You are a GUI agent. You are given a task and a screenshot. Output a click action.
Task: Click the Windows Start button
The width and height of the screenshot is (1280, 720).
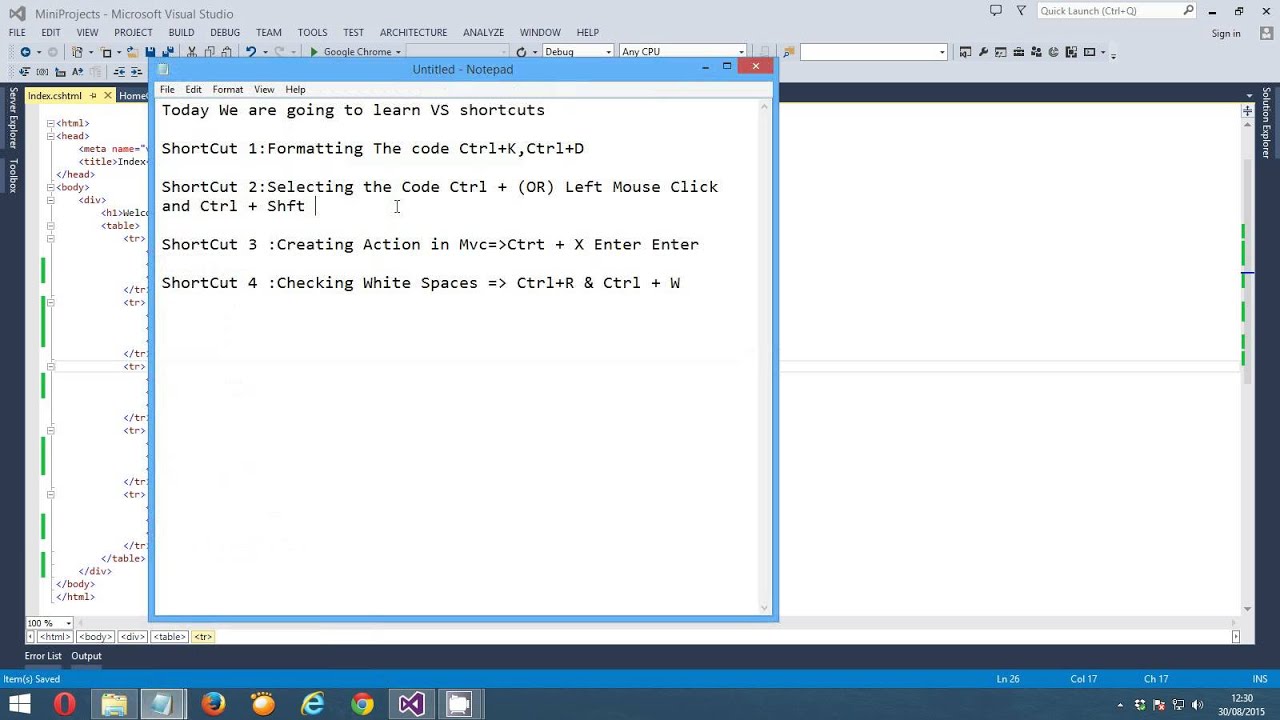[x=19, y=704]
